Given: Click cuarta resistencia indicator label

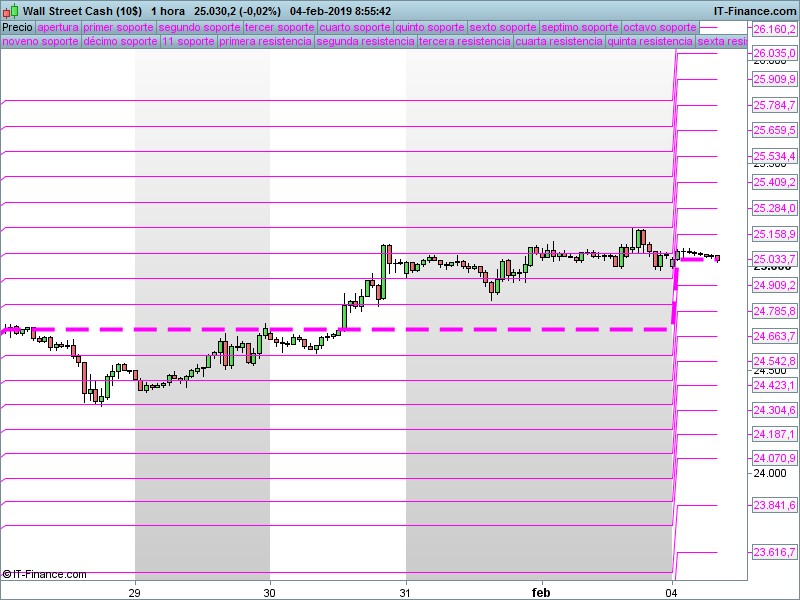Looking at the screenshot, I should tap(559, 41).
